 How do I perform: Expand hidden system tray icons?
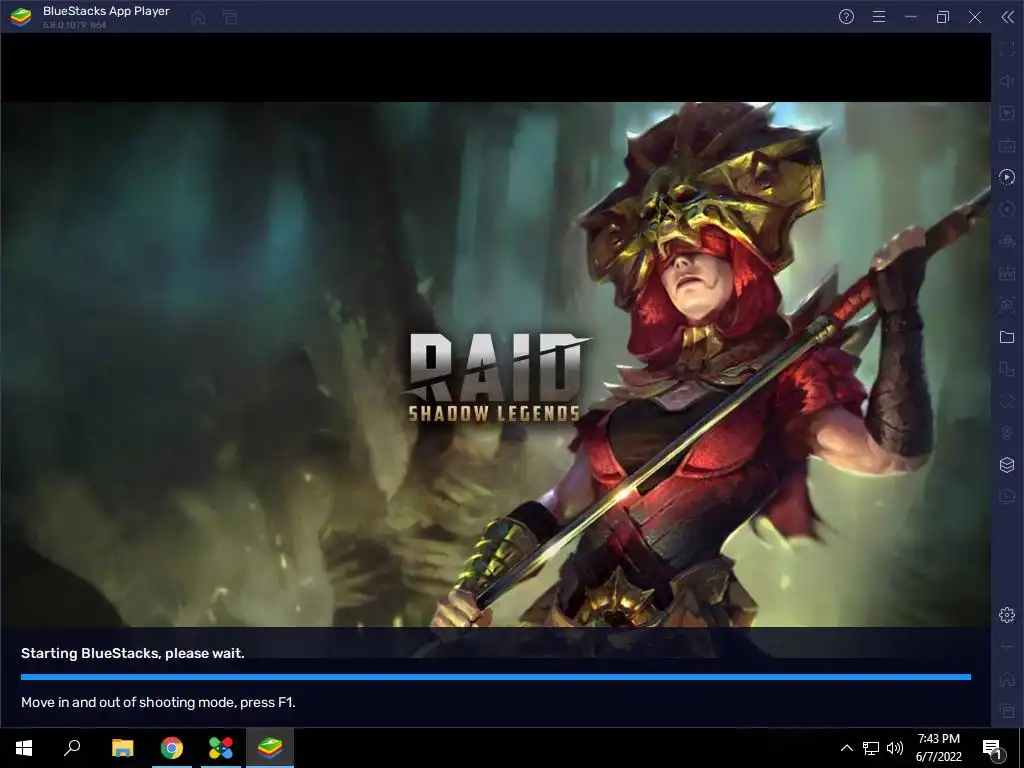pos(846,748)
